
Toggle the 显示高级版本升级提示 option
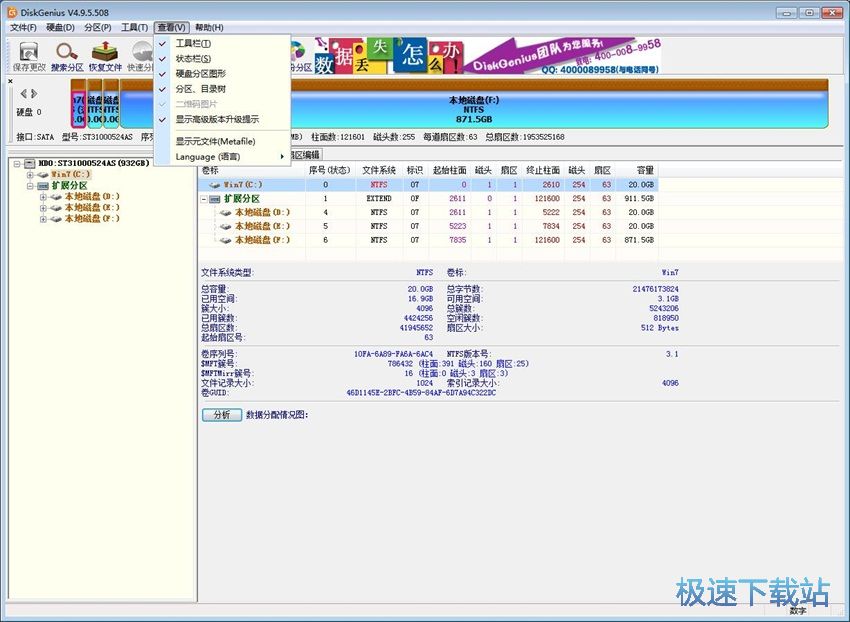[222, 119]
